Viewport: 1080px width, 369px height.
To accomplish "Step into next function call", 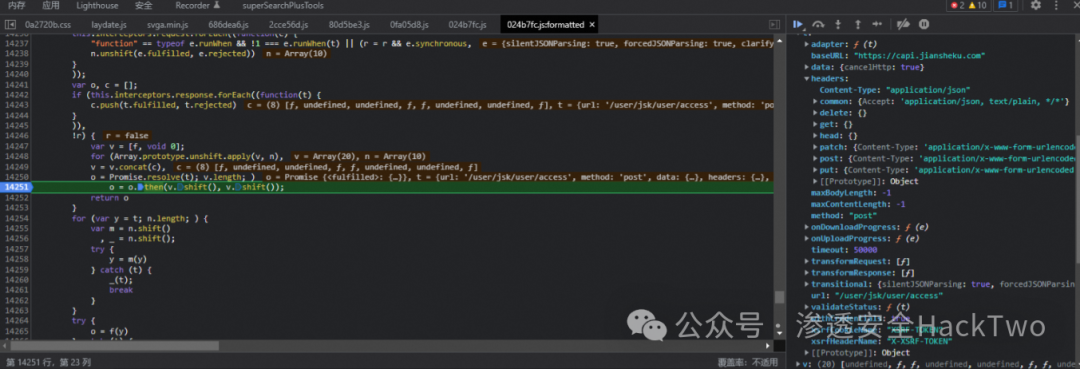I will coord(838,24).
